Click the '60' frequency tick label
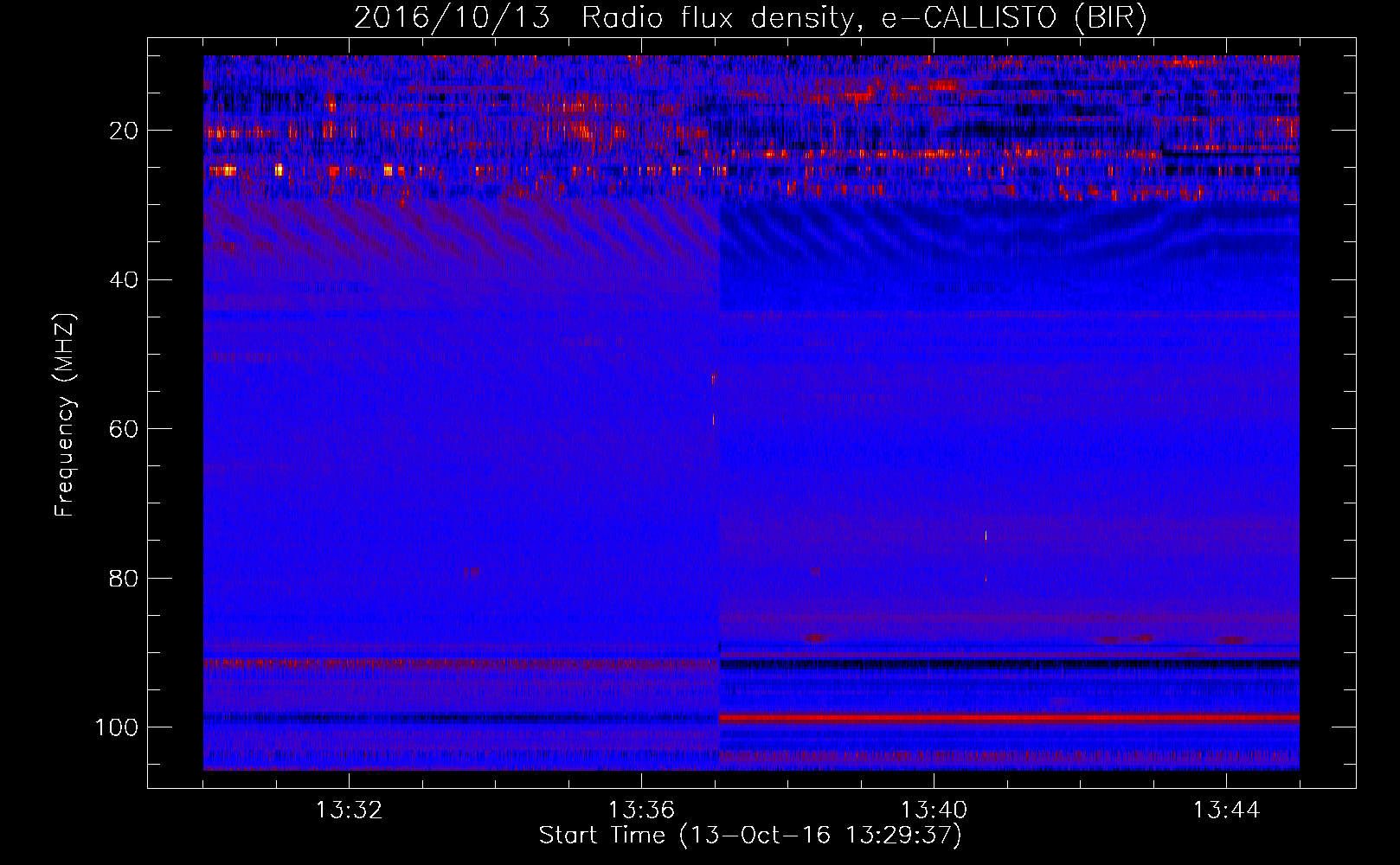This screenshot has height=865, width=1400. 124,429
